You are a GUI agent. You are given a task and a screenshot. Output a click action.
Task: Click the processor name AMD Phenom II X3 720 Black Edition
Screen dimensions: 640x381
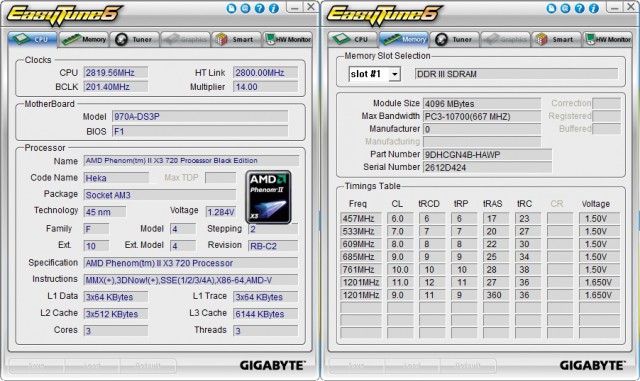click(x=191, y=160)
